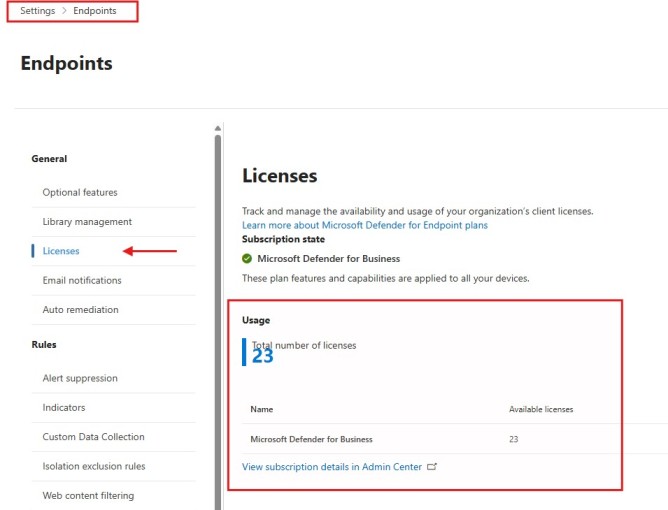Open Library management settings
This screenshot has height=510, width=668.
pyautogui.click(x=87, y=222)
